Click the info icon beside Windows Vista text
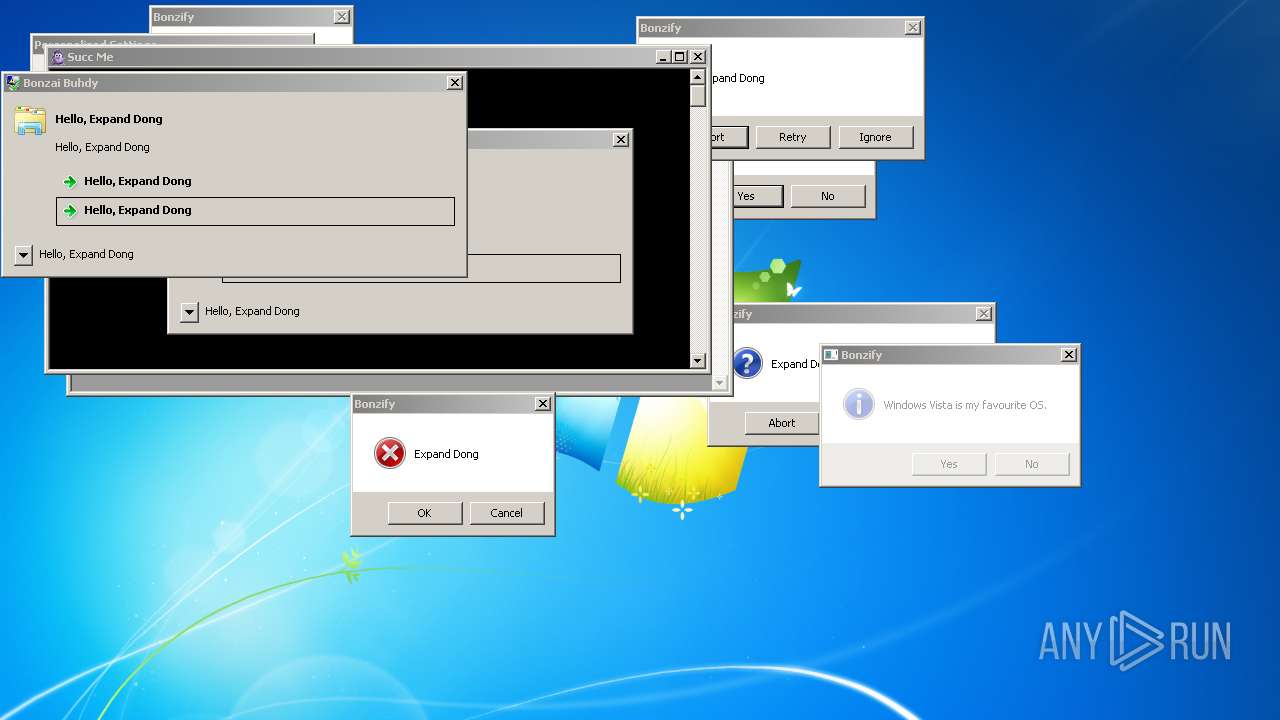Image resolution: width=1280 pixels, height=720 pixels. 859,404
